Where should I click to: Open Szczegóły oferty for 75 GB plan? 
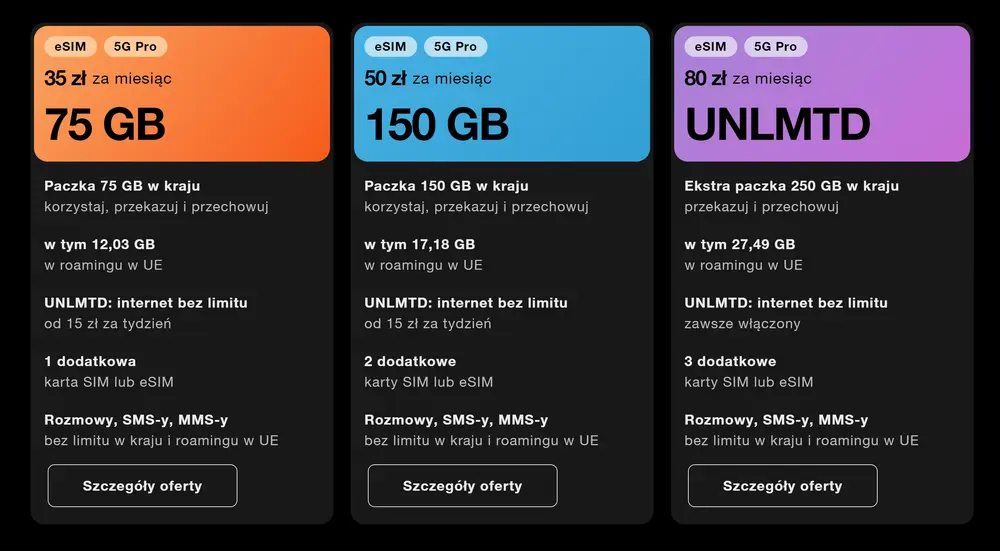[142, 486]
